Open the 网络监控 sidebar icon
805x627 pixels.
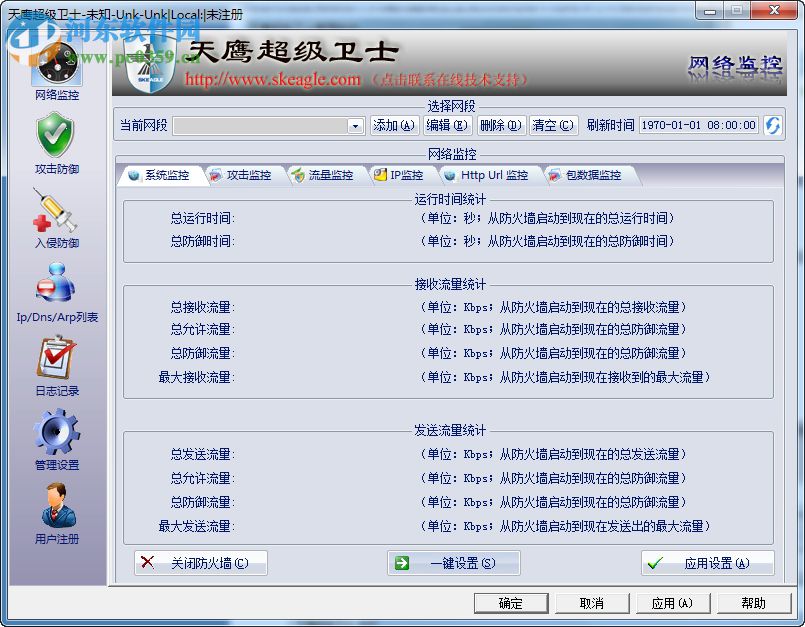click(x=55, y=65)
